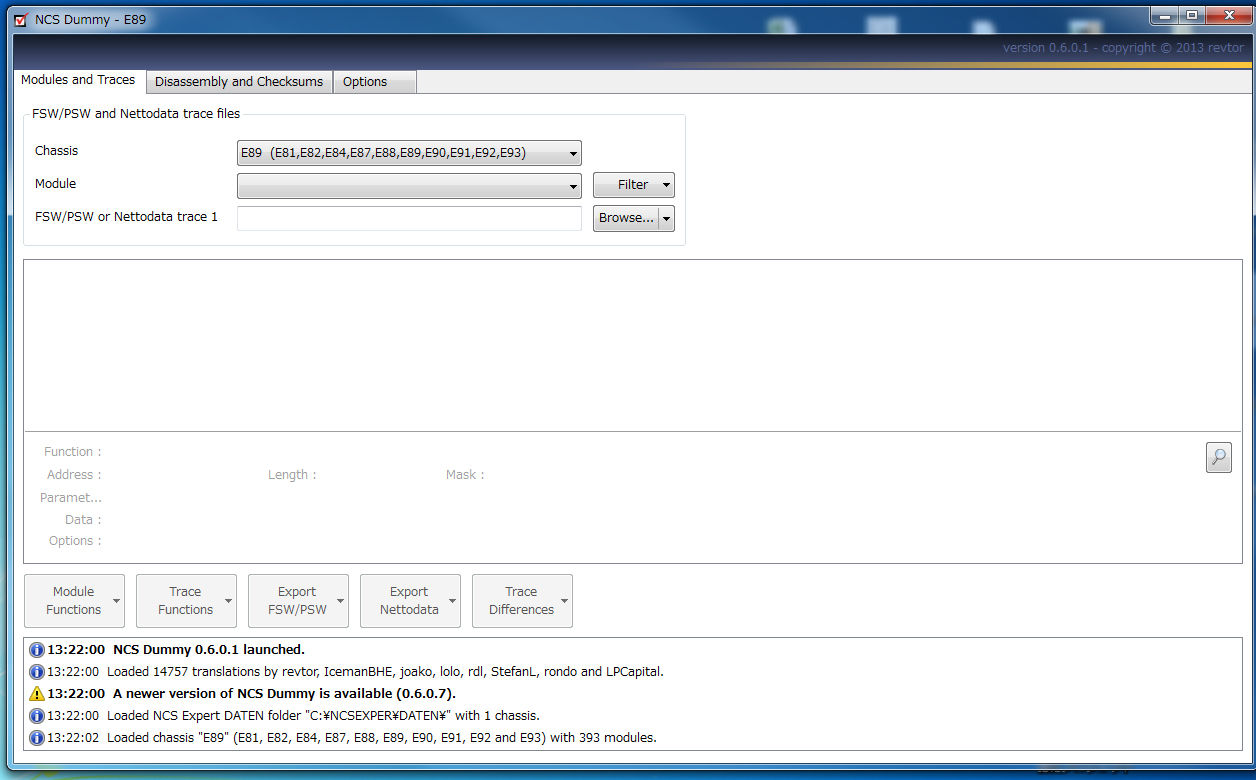
Task: Click the 'Address :' label
Action: pyautogui.click(x=74, y=475)
